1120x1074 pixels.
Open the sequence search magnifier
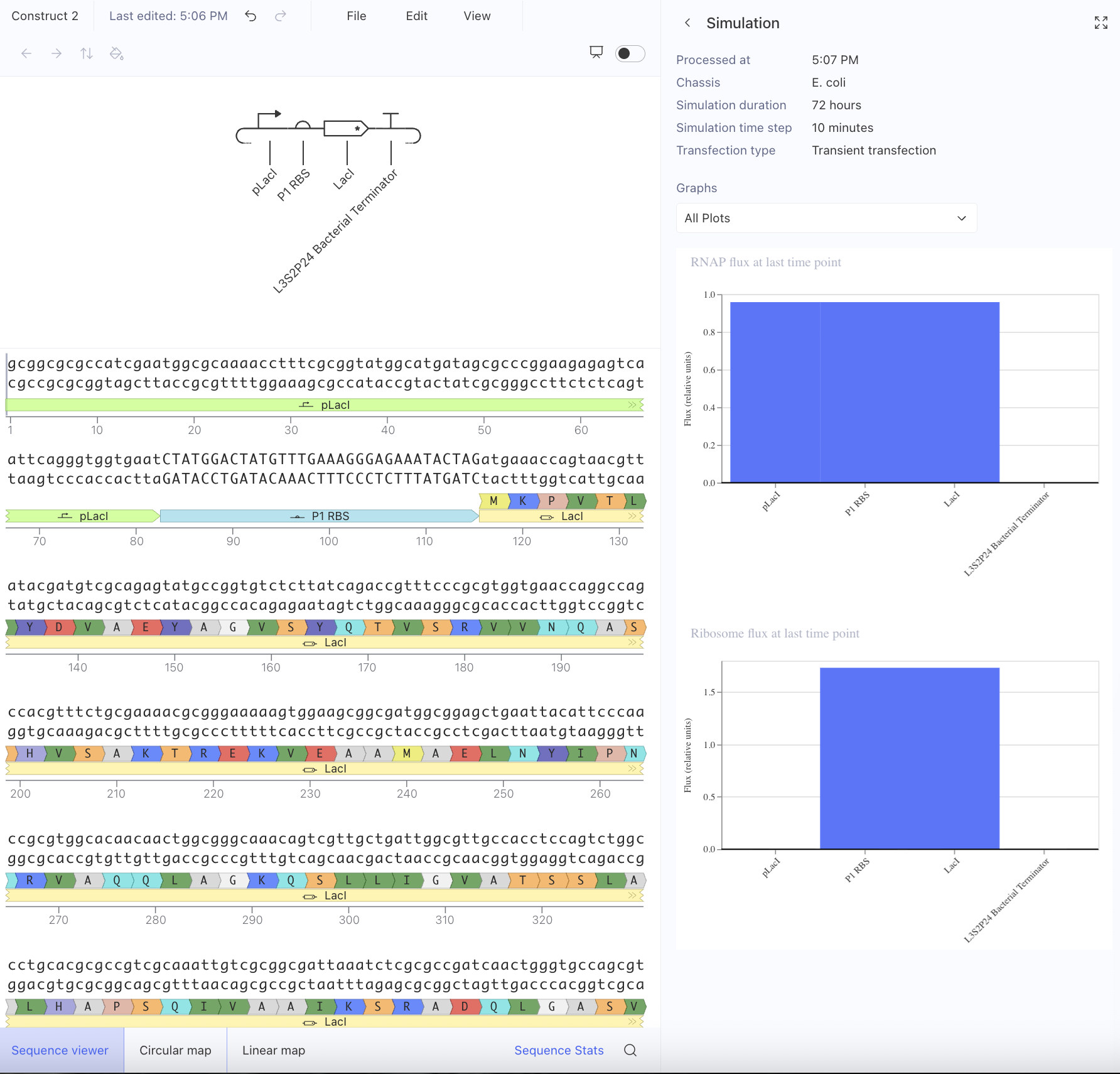tap(630, 1050)
